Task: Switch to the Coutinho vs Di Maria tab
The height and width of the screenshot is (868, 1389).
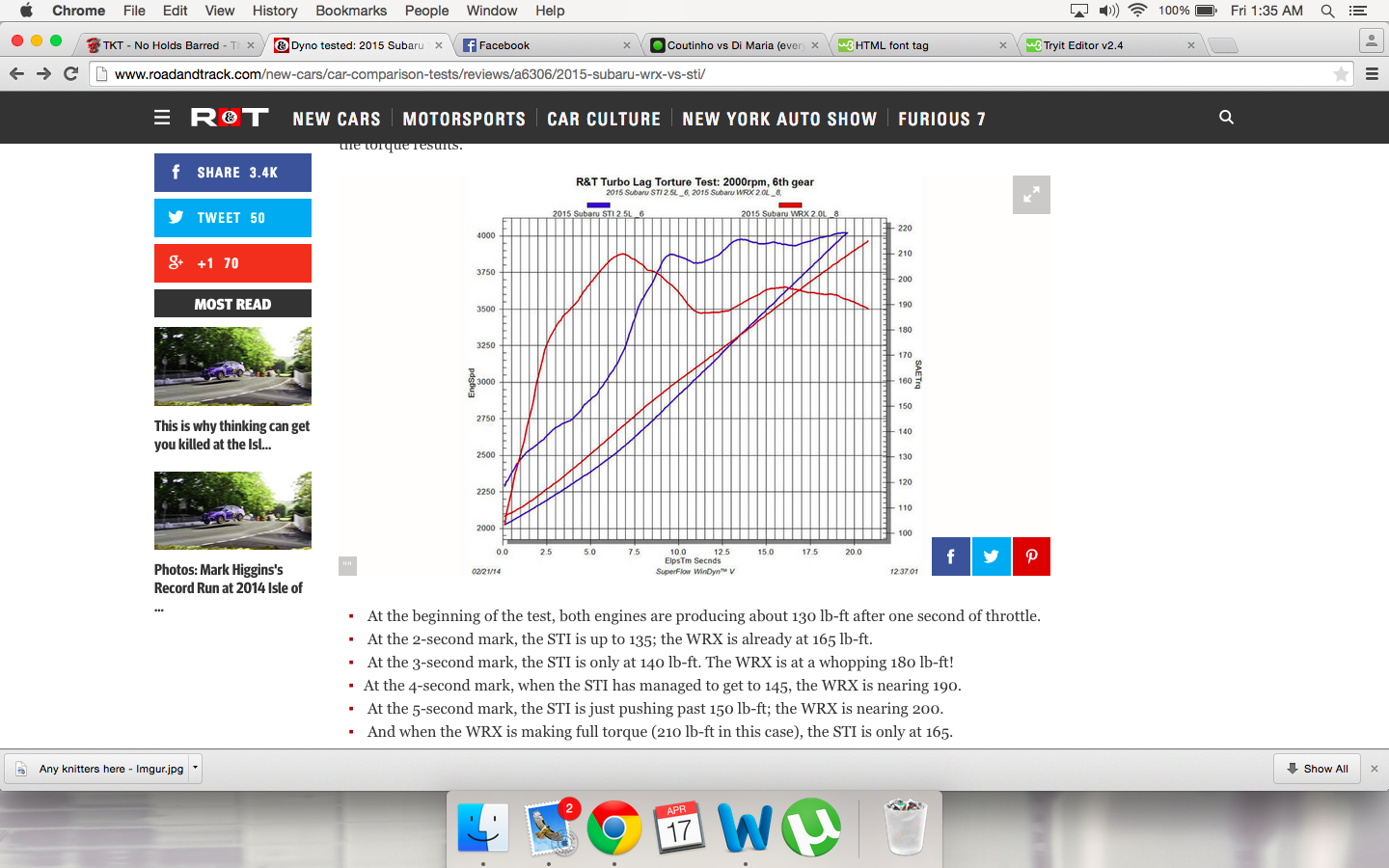Action: 733,45
